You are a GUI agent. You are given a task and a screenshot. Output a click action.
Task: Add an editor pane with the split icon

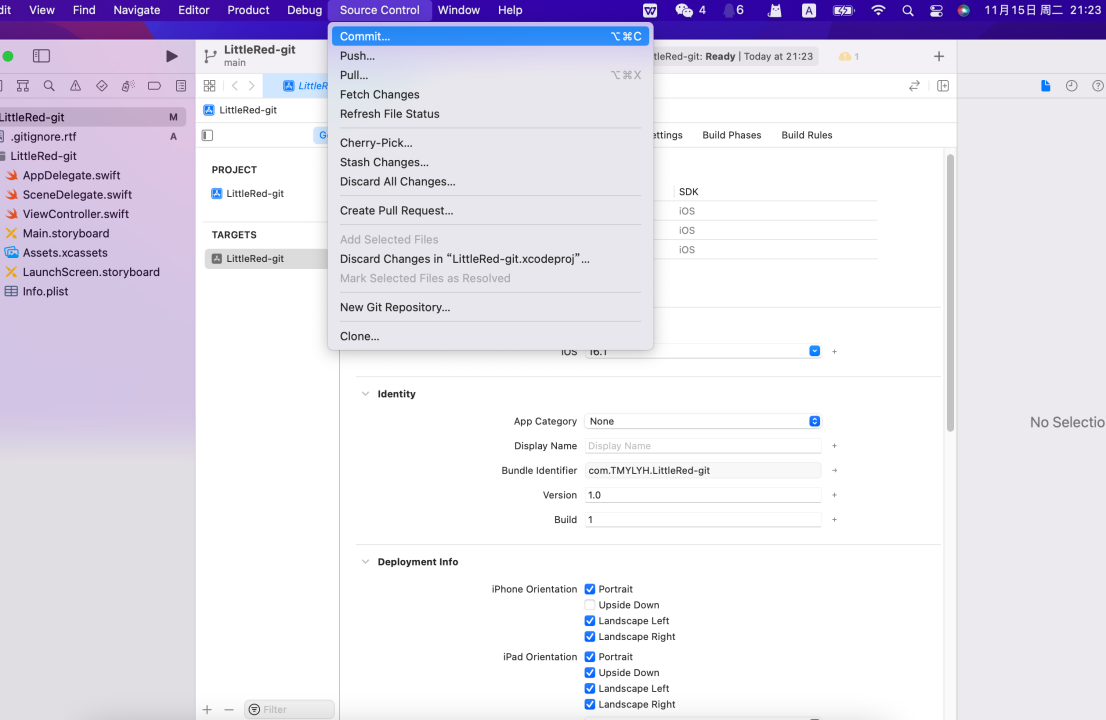(x=943, y=86)
